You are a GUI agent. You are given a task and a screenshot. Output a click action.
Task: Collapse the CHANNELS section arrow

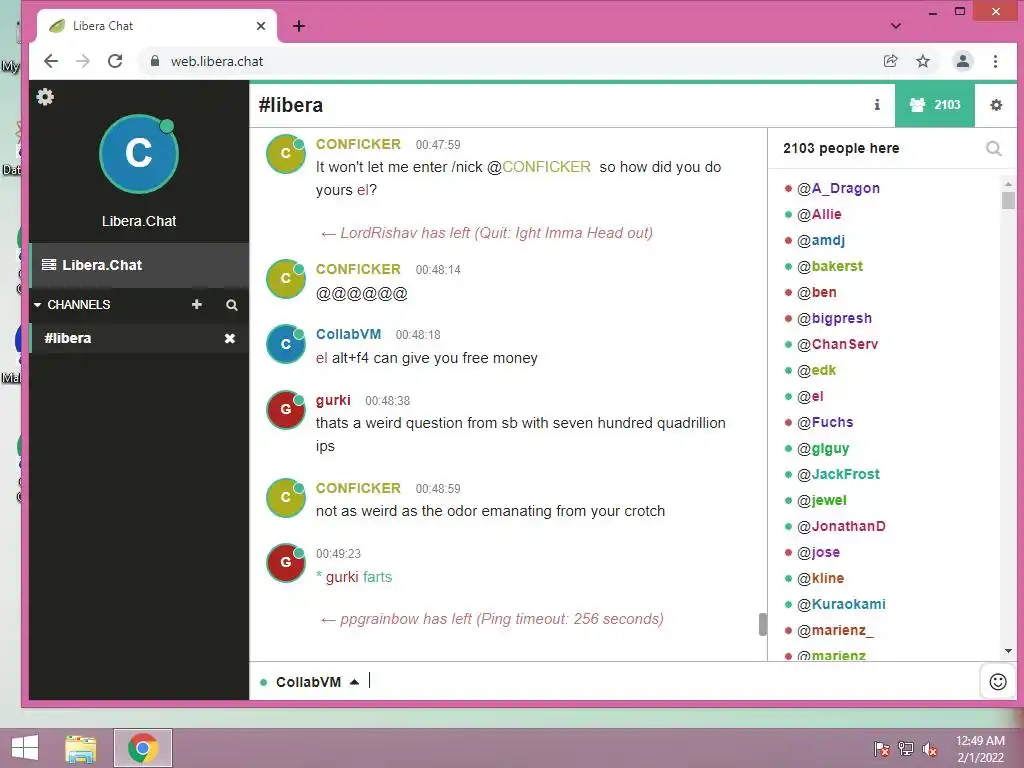[37, 305]
